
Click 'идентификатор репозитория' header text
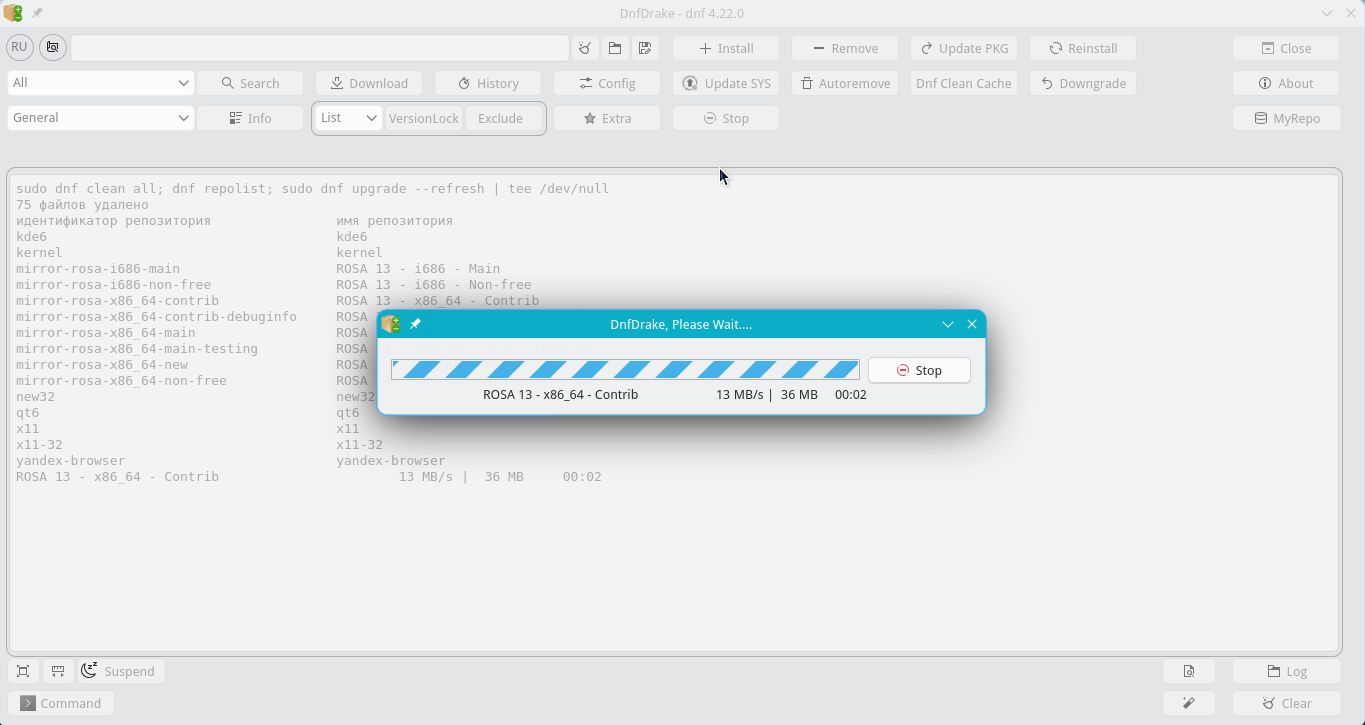pos(113,220)
